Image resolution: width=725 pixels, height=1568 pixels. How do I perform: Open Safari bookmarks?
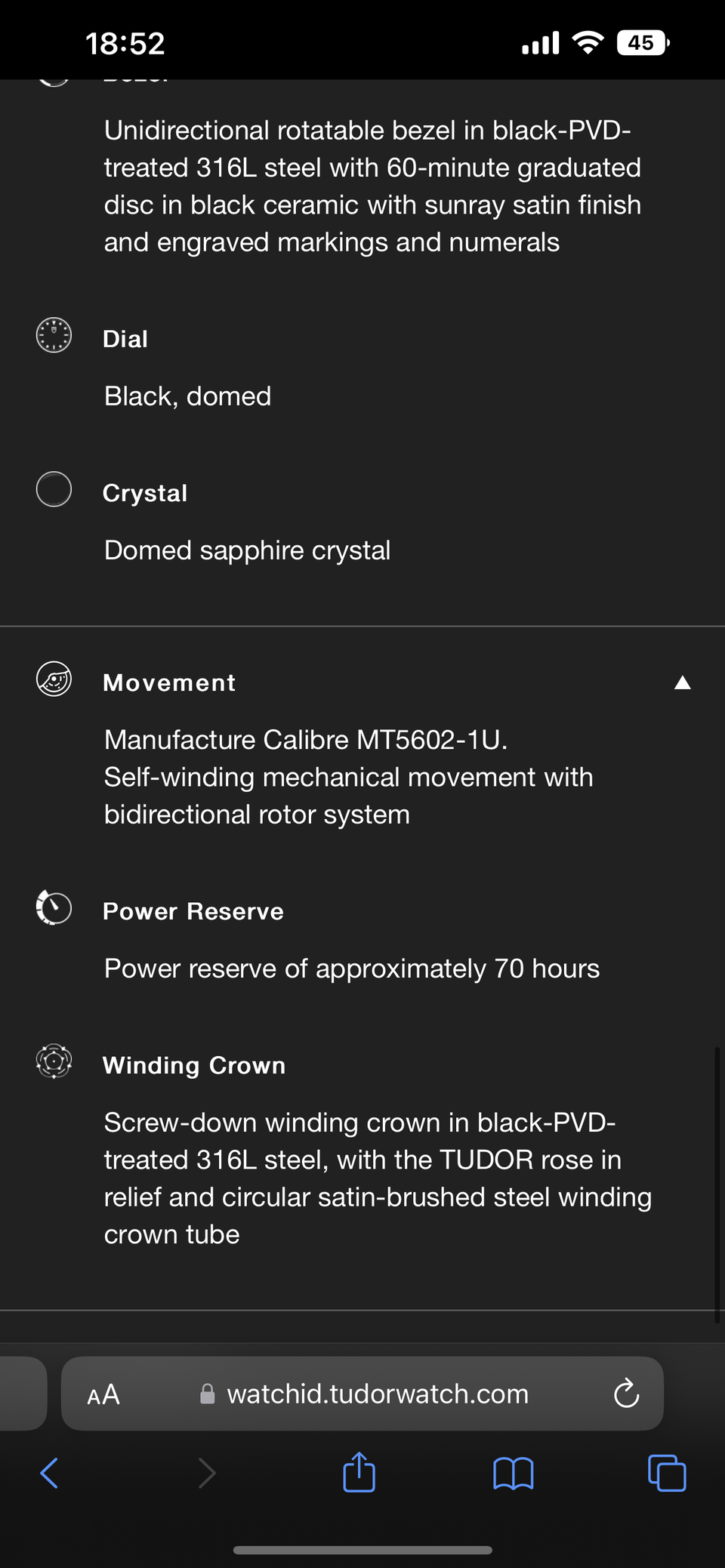tap(513, 1472)
